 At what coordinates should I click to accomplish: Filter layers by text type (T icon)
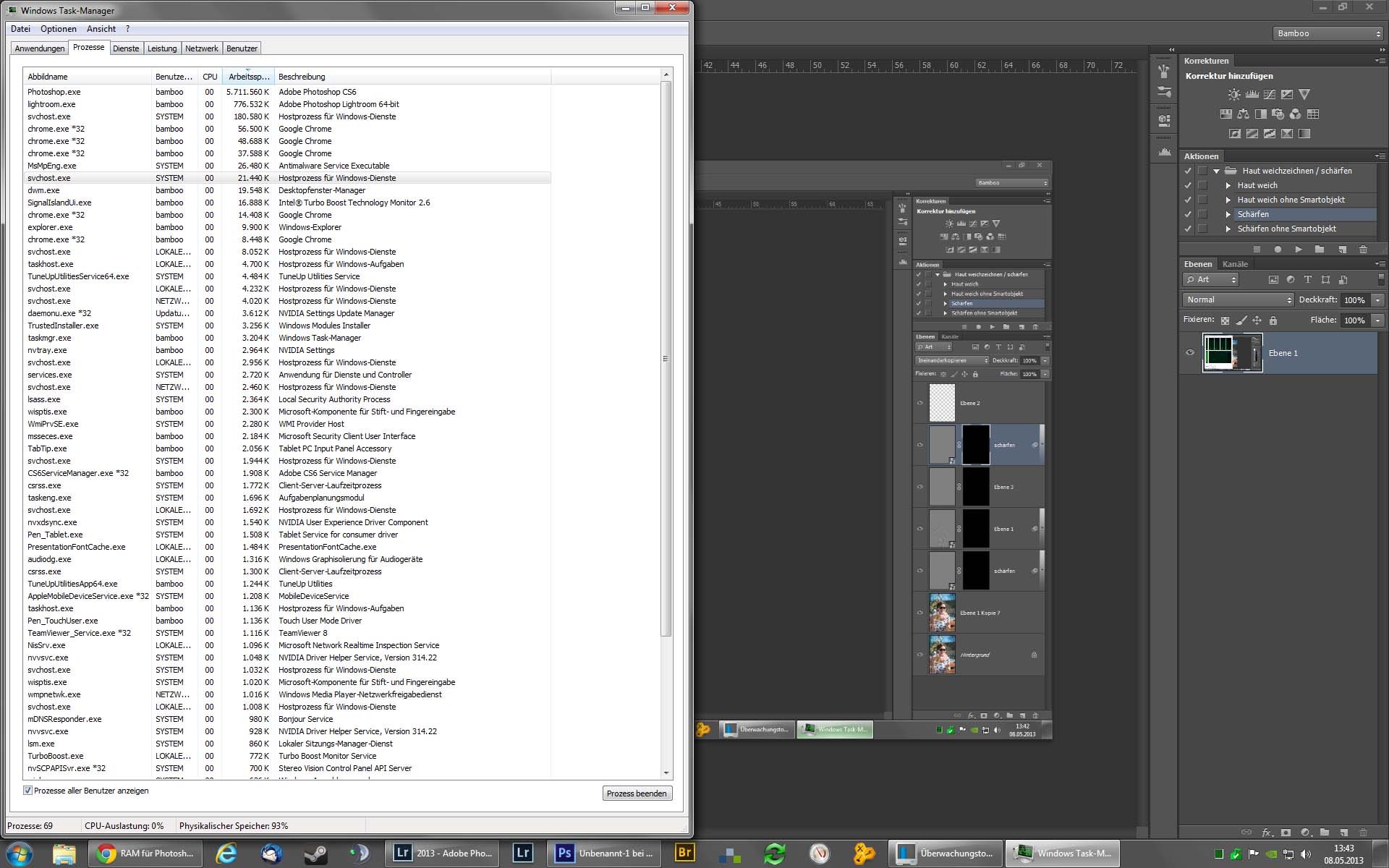click(x=1307, y=279)
